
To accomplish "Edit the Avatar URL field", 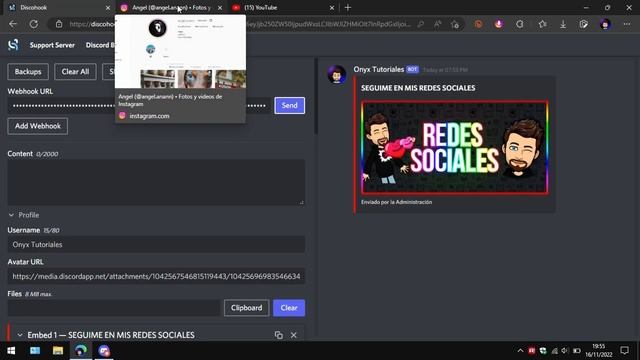I will (156, 276).
